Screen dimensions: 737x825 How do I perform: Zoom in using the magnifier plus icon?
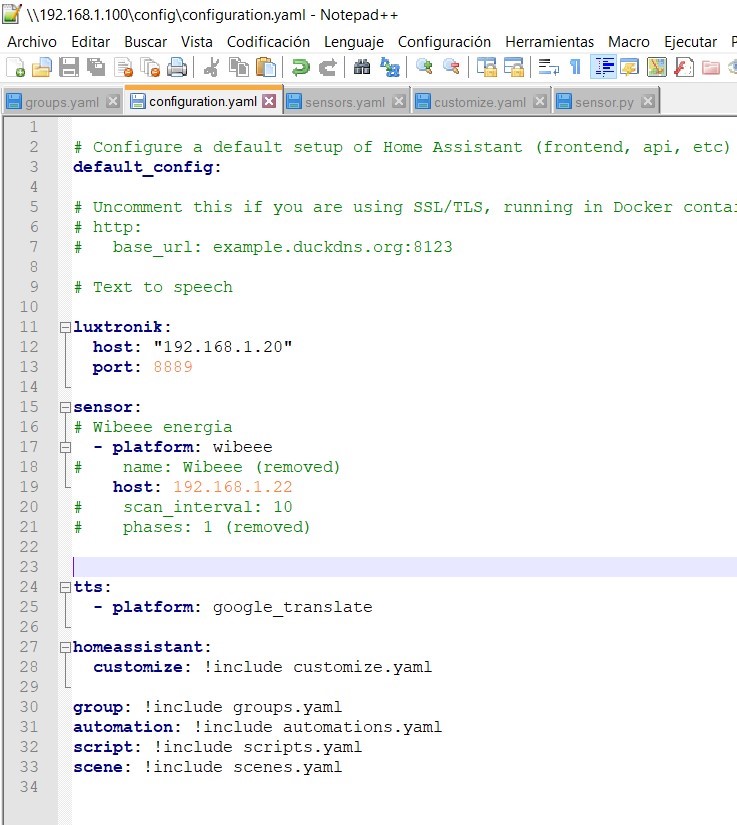click(424, 67)
